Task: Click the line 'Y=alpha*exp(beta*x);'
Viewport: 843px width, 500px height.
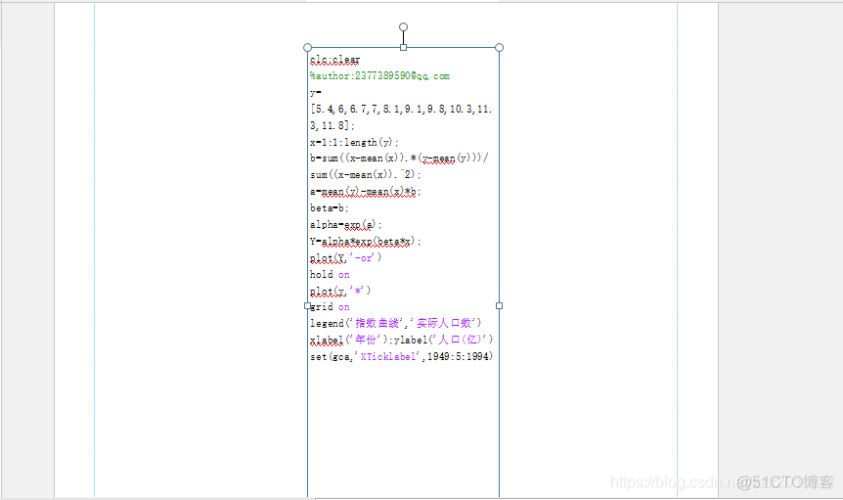Action: coord(365,241)
